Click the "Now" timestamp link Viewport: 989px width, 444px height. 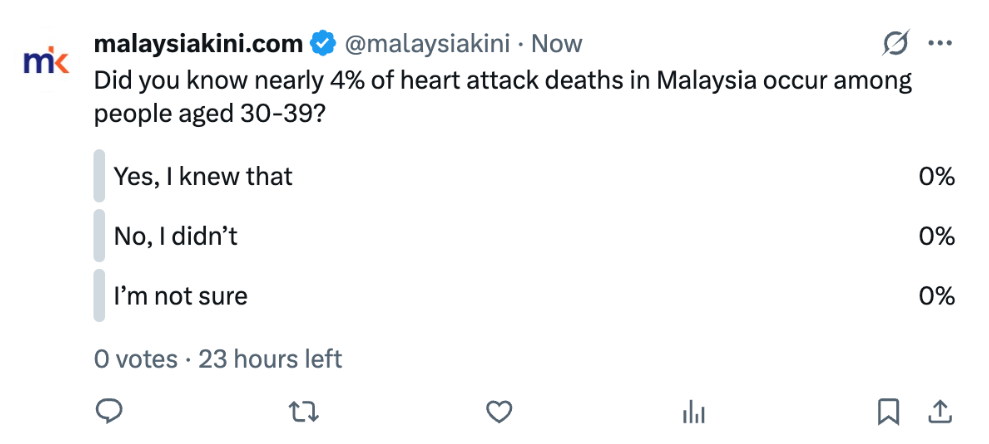pos(557,44)
